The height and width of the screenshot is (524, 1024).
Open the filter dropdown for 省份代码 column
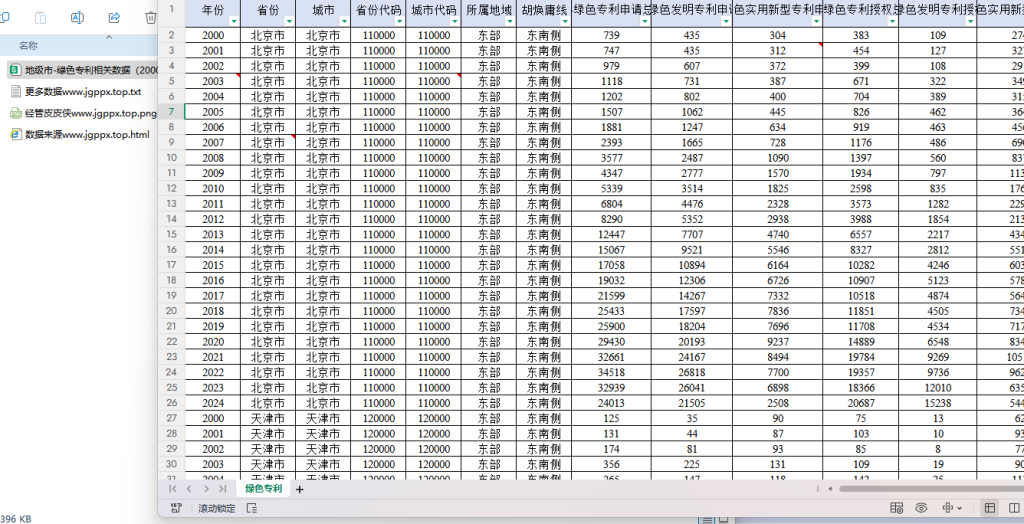[x=398, y=22]
